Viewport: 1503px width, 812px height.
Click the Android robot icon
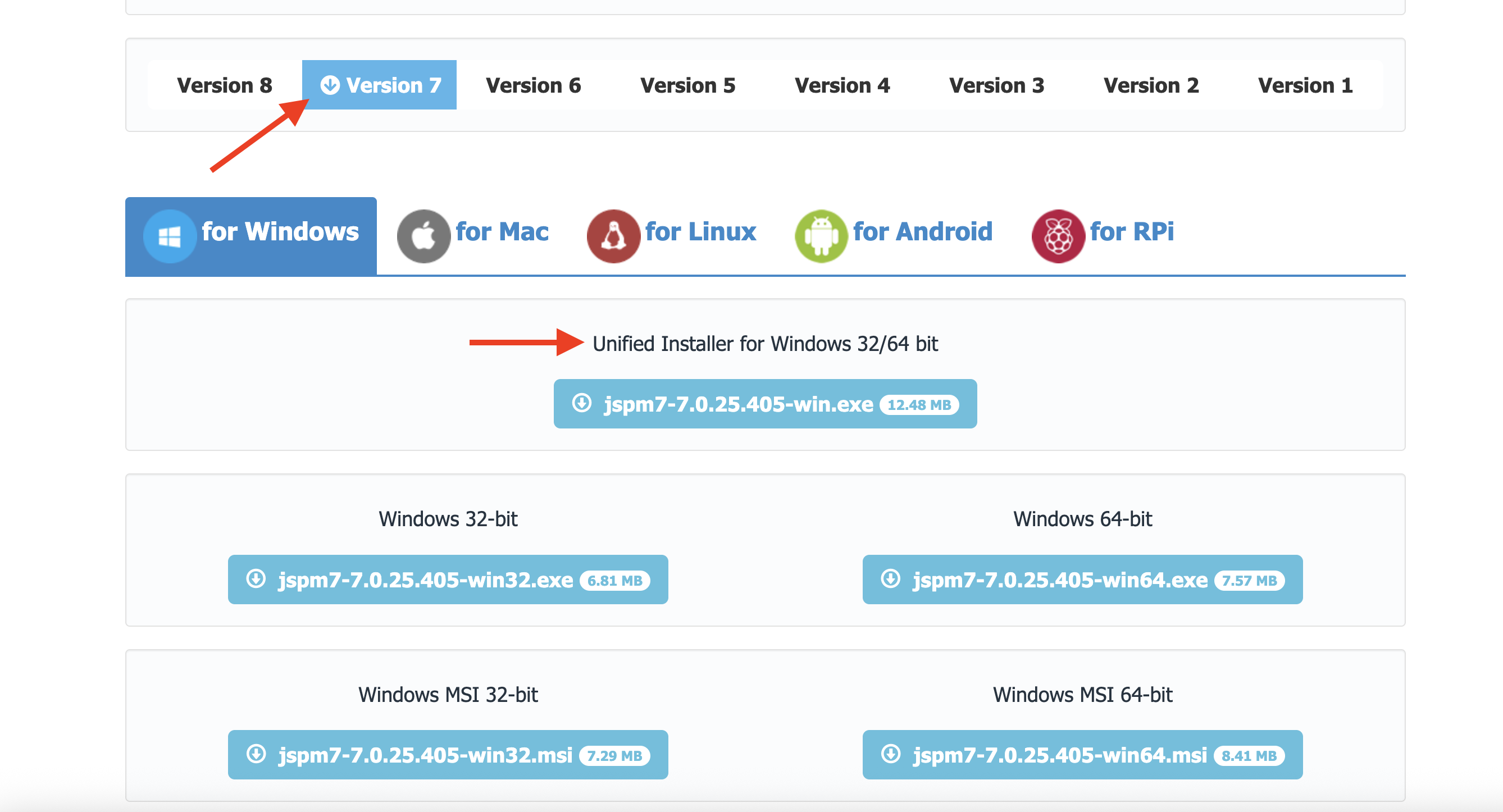(x=821, y=236)
